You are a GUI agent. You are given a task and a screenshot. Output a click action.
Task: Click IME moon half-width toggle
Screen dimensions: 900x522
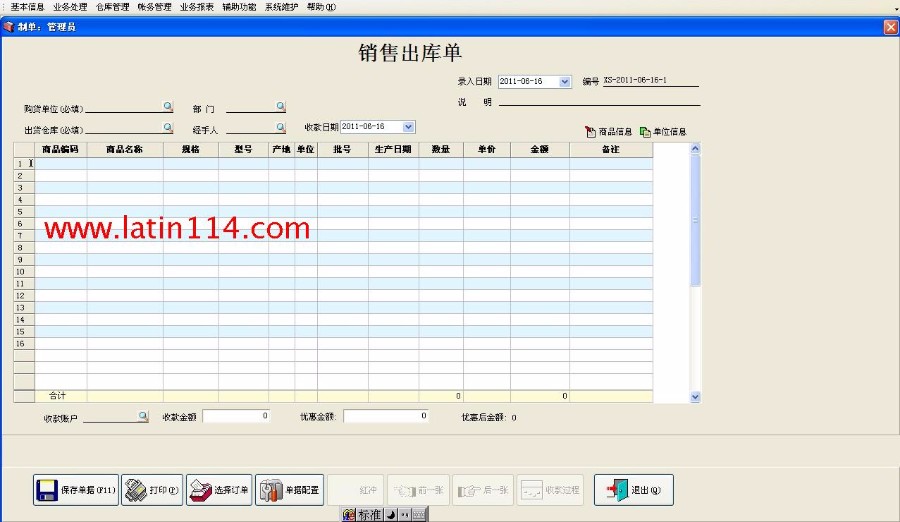coord(391,515)
